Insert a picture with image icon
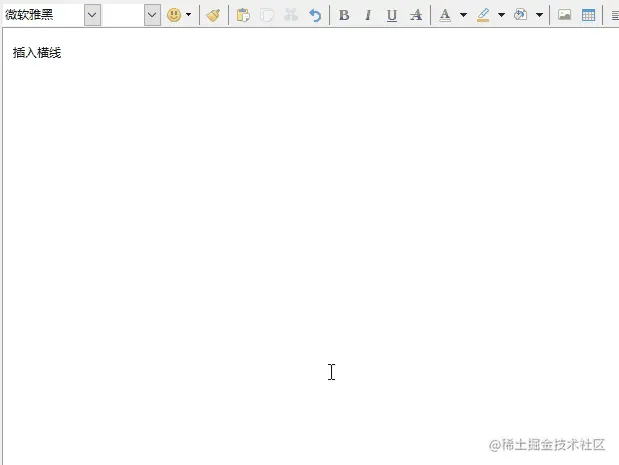619x465 pixels. (564, 15)
